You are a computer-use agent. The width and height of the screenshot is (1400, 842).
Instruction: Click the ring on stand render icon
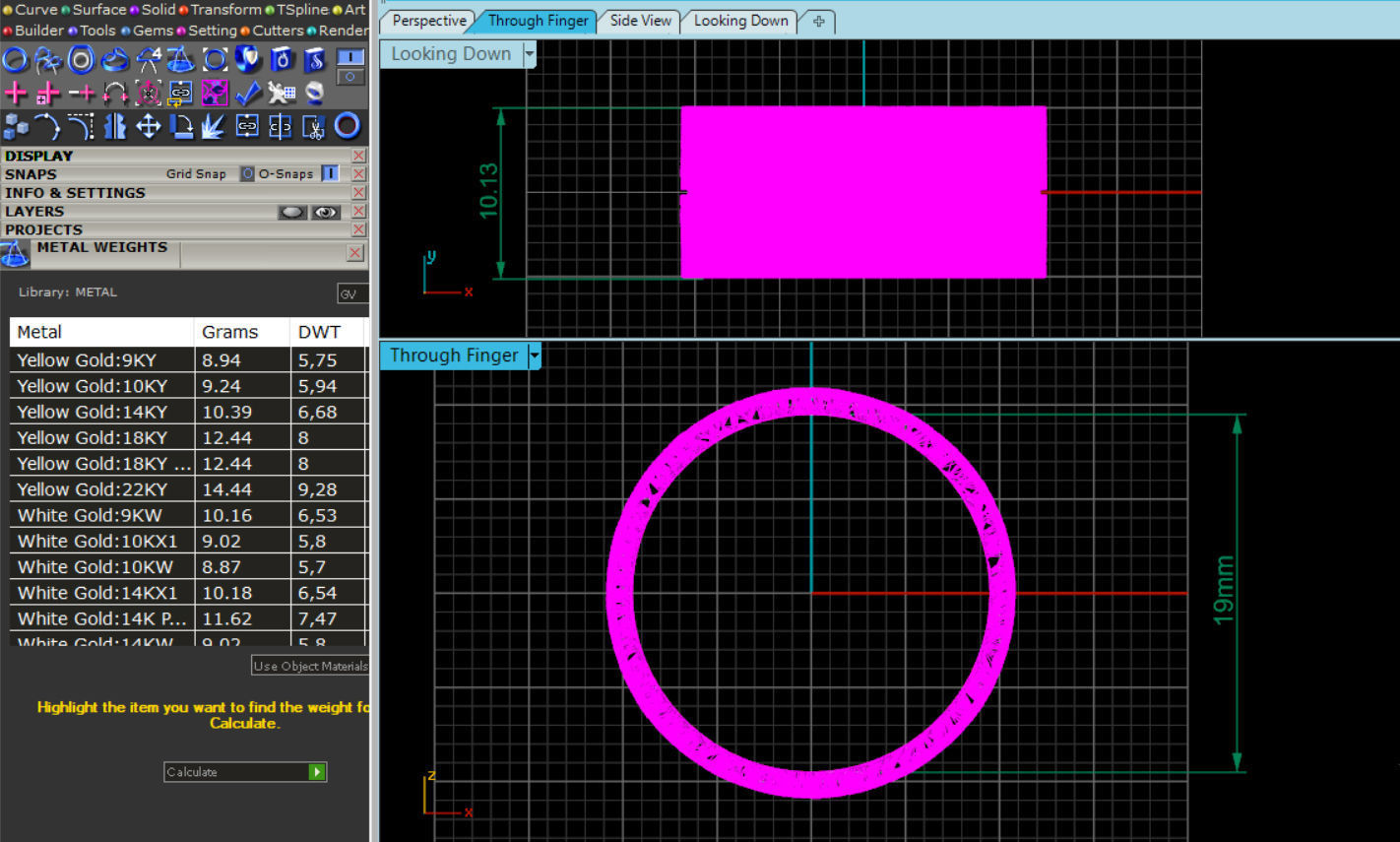[x=315, y=94]
